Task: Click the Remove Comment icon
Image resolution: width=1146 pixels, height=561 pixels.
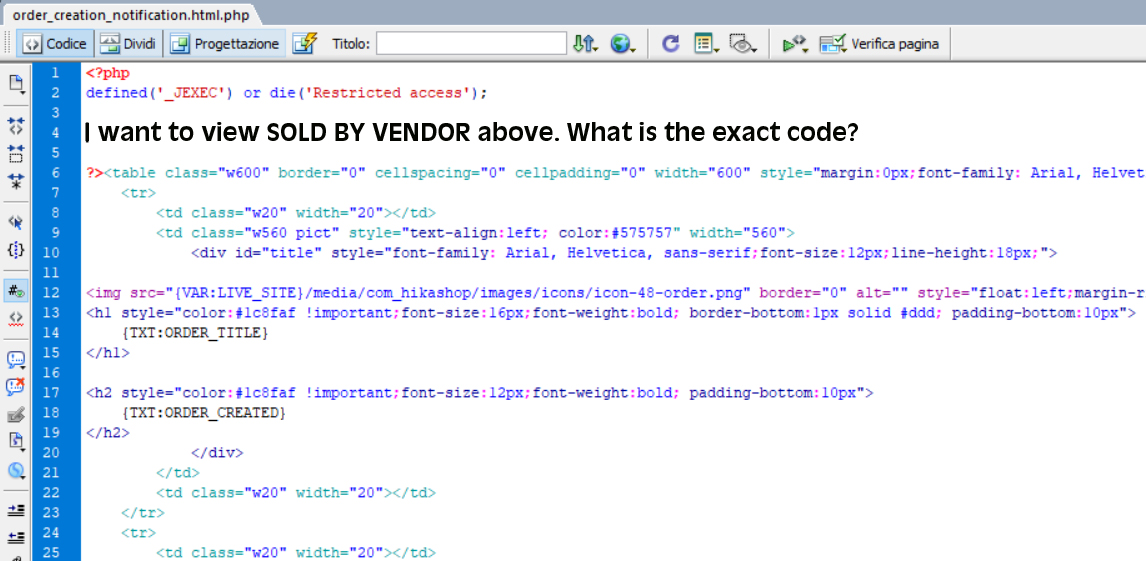Action: click(x=15, y=387)
